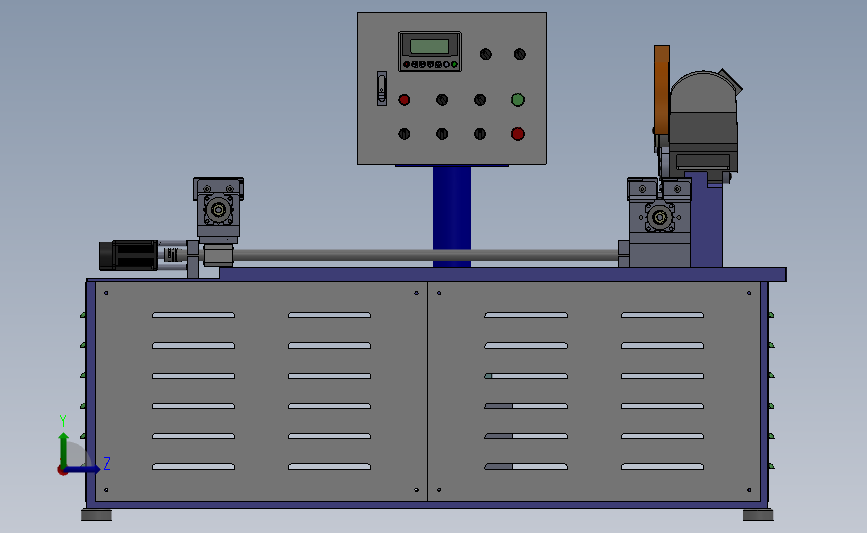The image size is (867, 533).
Task: Select the right leveling foot under cabinet
Action: point(758,515)
